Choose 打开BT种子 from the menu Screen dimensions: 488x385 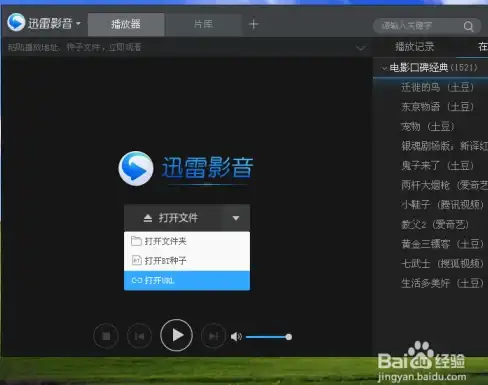(187, 260)
